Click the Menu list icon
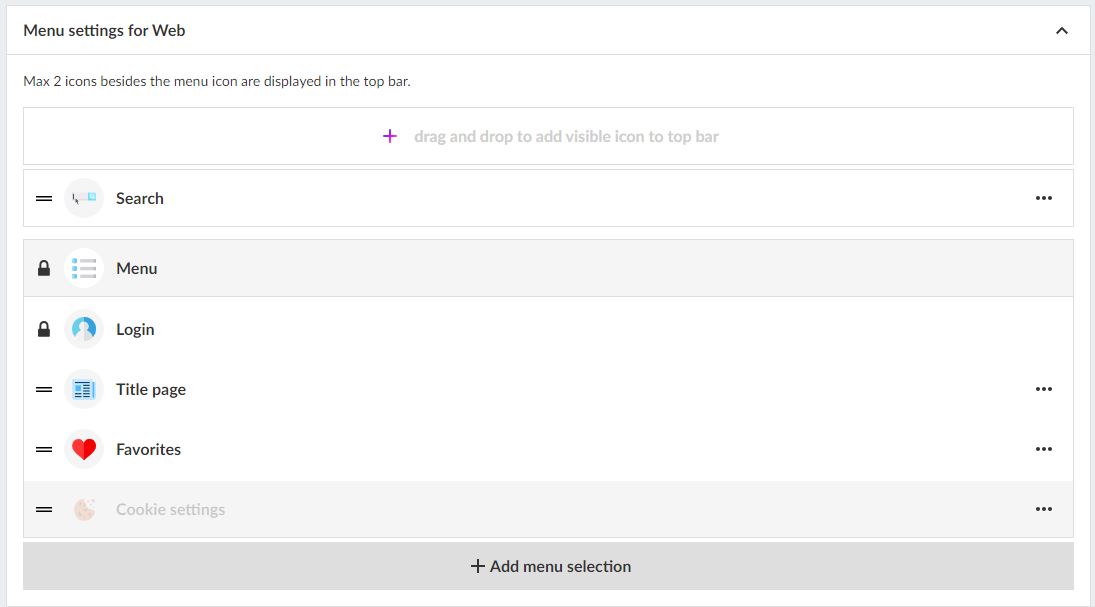 84,268
